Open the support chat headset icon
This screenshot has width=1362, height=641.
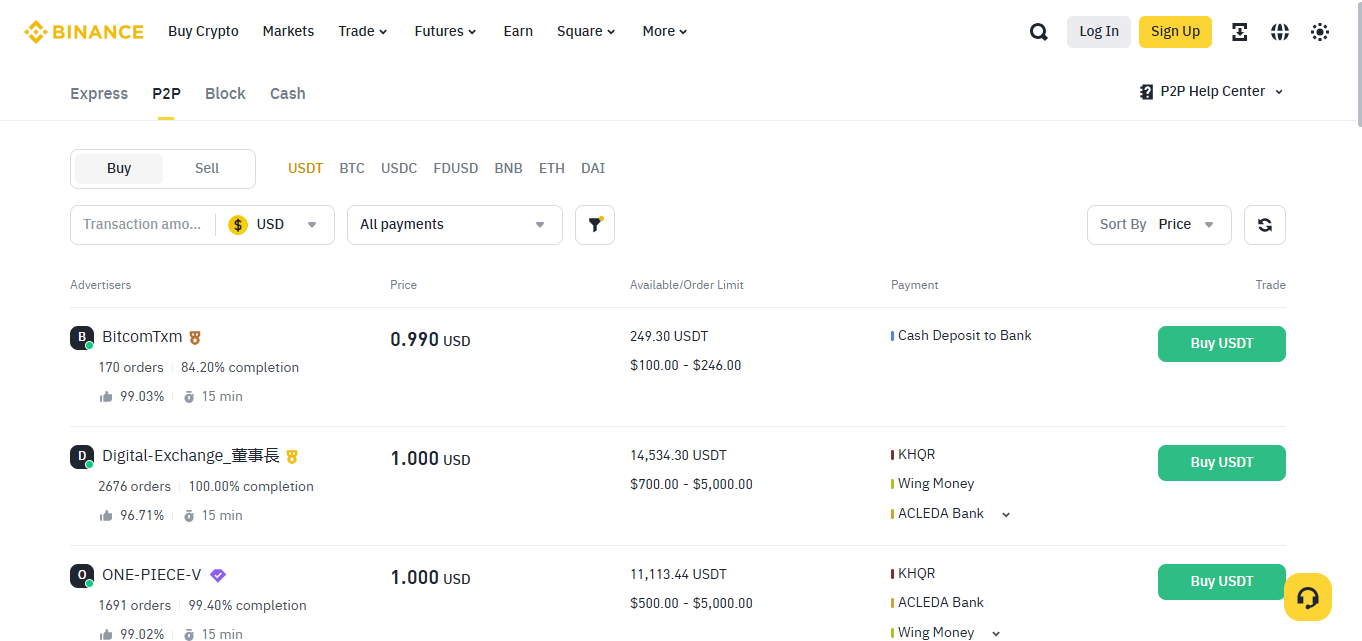pyautogui.click(x=1308, y=597)
